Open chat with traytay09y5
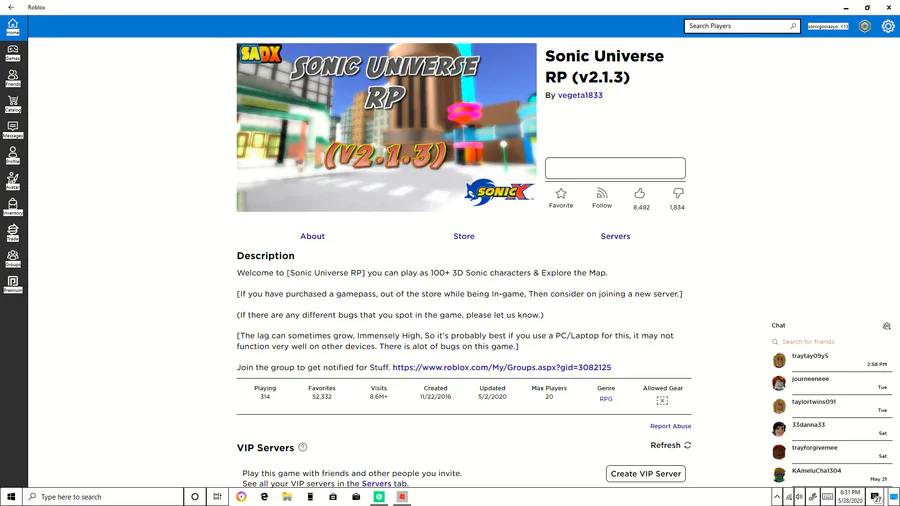 pyautogui.click(x=831, y=360)
